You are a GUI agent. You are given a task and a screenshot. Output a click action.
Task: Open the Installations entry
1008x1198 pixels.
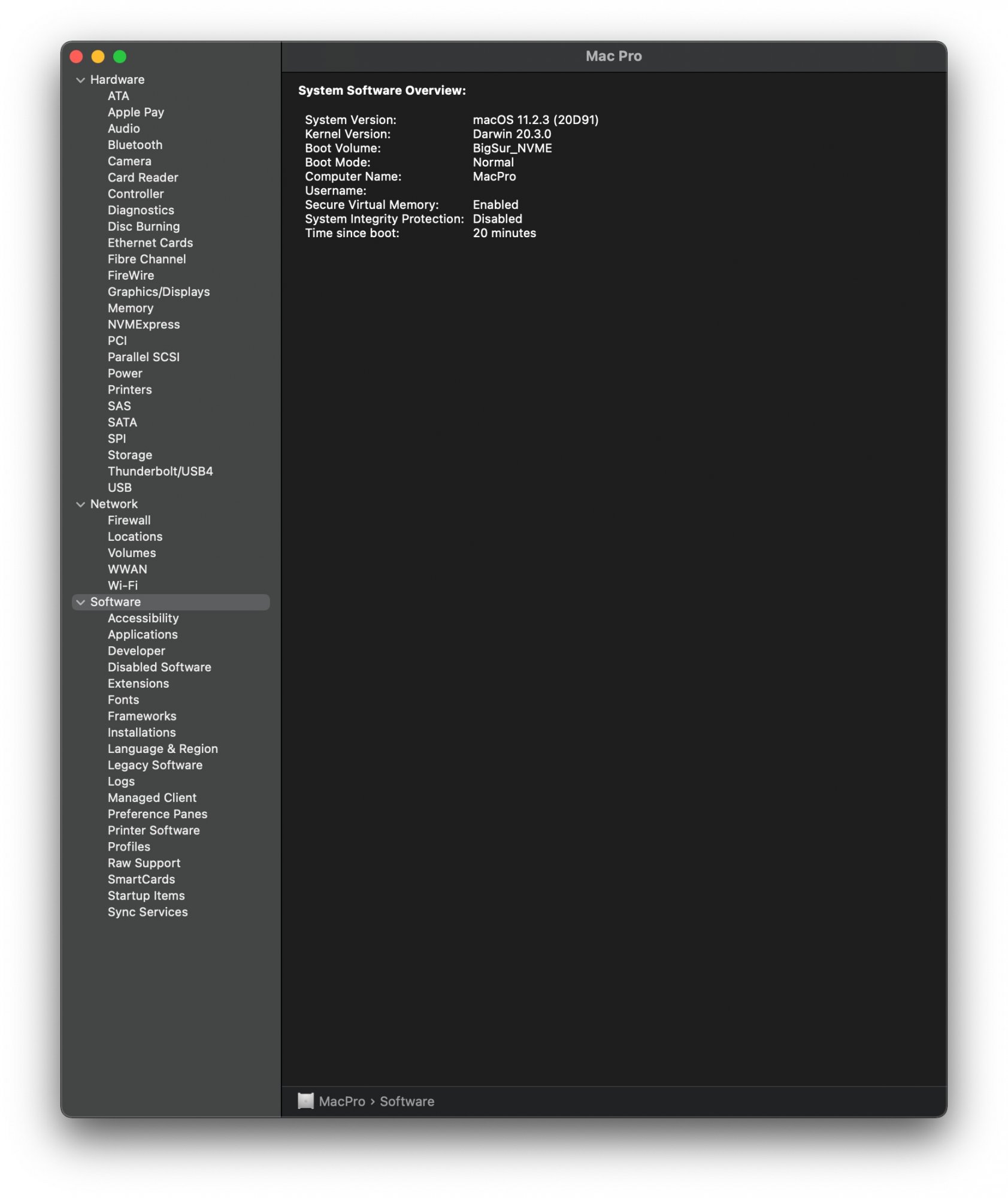(142, 732)
